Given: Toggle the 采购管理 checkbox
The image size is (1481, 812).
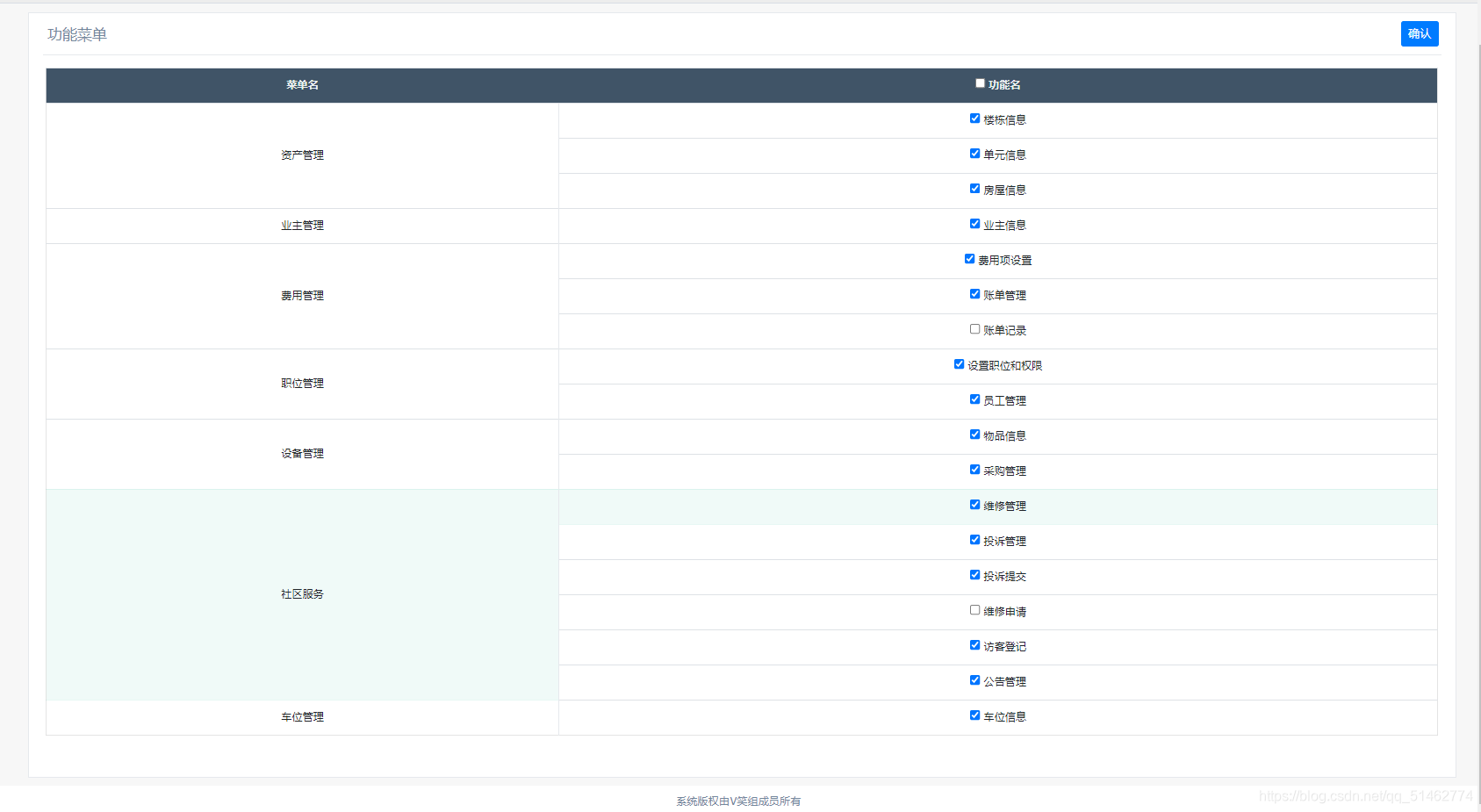Looking at the screenshot, I should coord(974,470).
